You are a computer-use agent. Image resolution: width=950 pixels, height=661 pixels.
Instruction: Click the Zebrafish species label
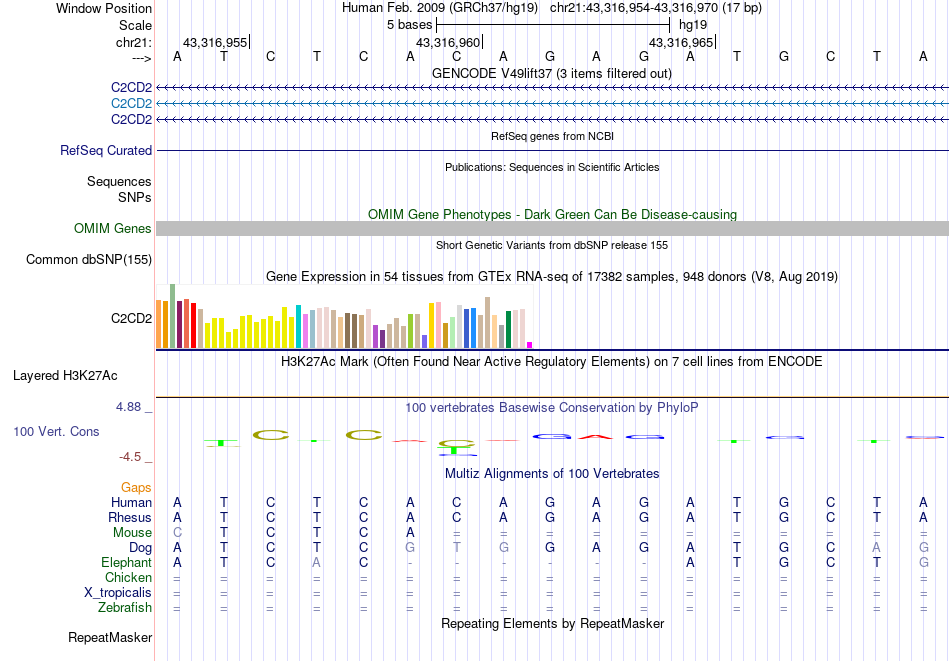pos(125,608)
